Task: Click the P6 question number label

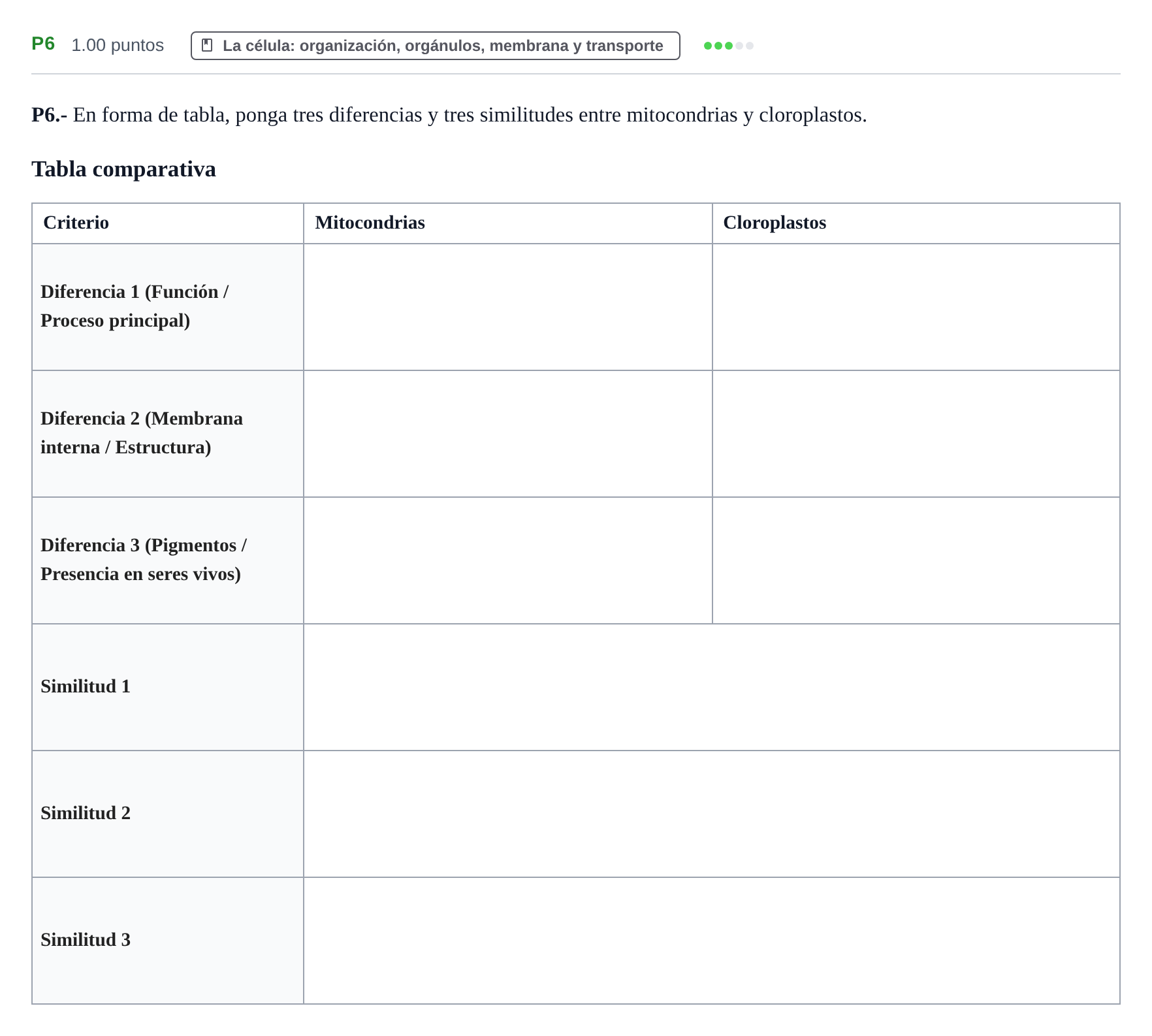Action: coord(43,44)
